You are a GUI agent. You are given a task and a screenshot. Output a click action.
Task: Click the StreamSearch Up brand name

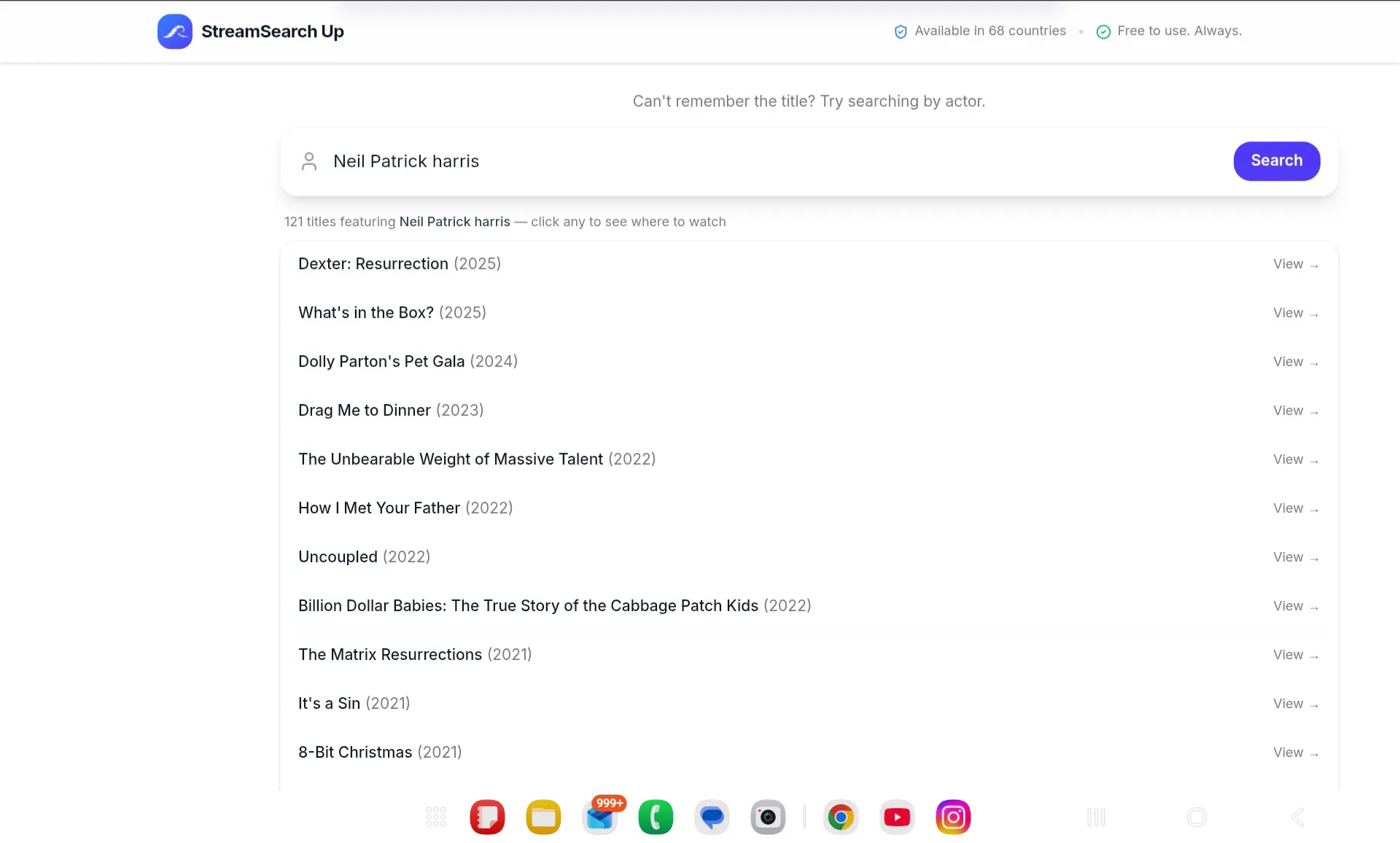[x=273, y=31]
